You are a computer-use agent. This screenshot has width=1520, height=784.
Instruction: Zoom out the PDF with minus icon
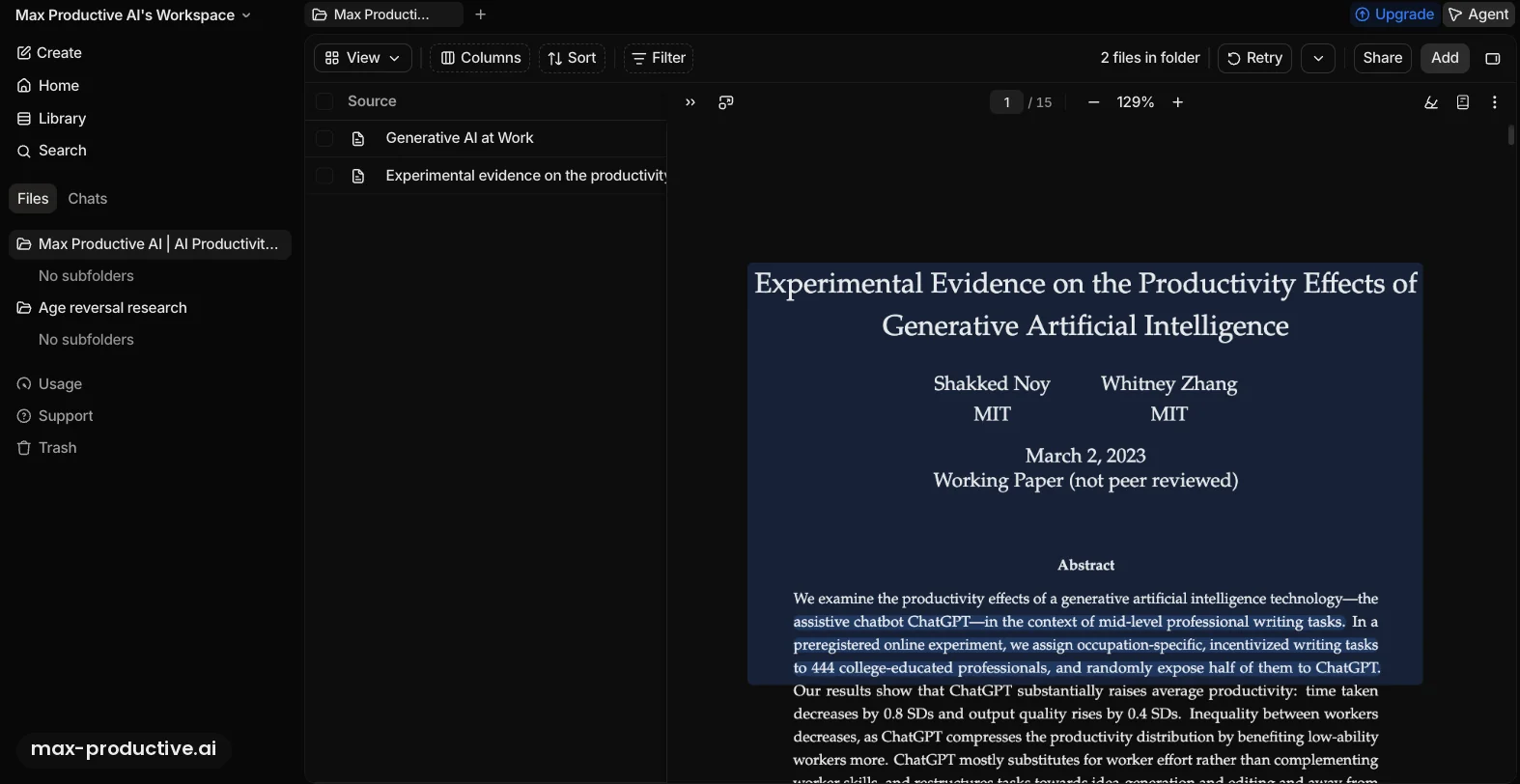(x=1093, y=102)
